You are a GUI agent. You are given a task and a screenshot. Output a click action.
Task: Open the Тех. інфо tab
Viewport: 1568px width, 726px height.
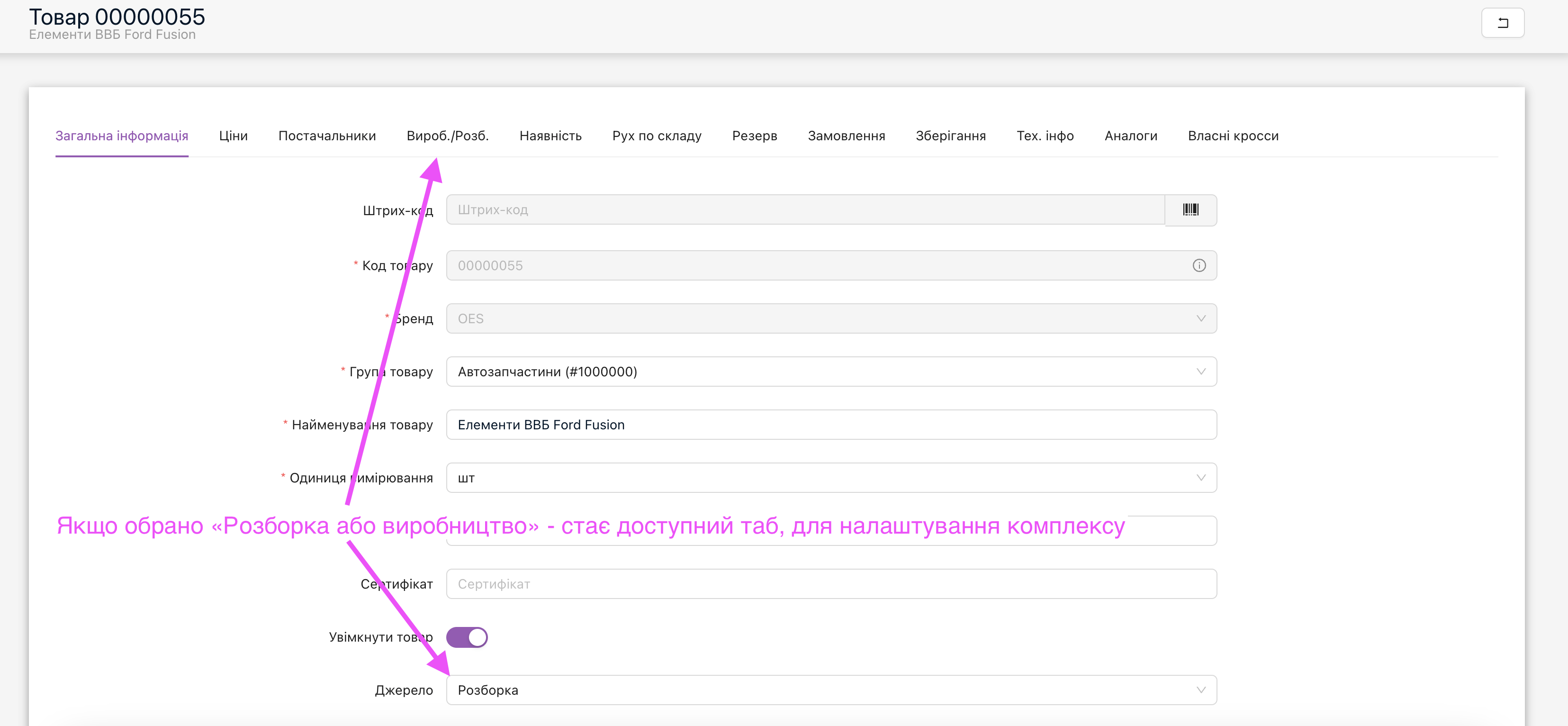click(x=1045, y=136)
